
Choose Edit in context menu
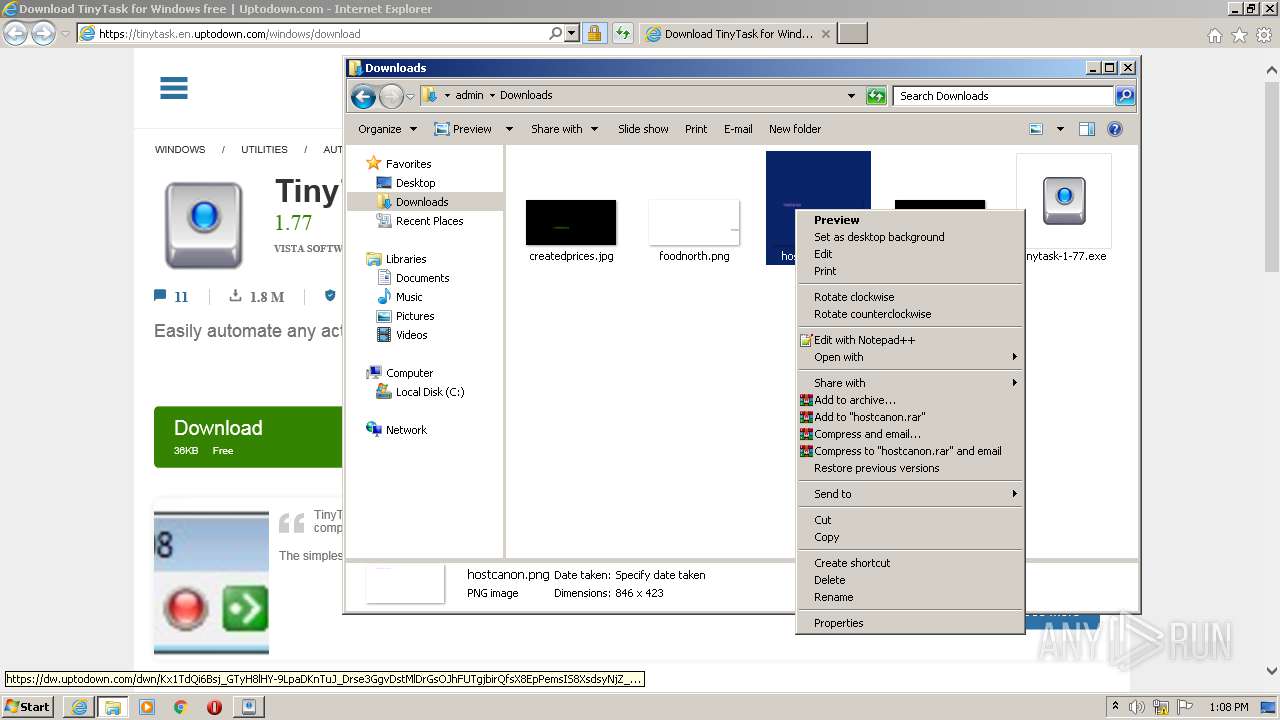910,254
